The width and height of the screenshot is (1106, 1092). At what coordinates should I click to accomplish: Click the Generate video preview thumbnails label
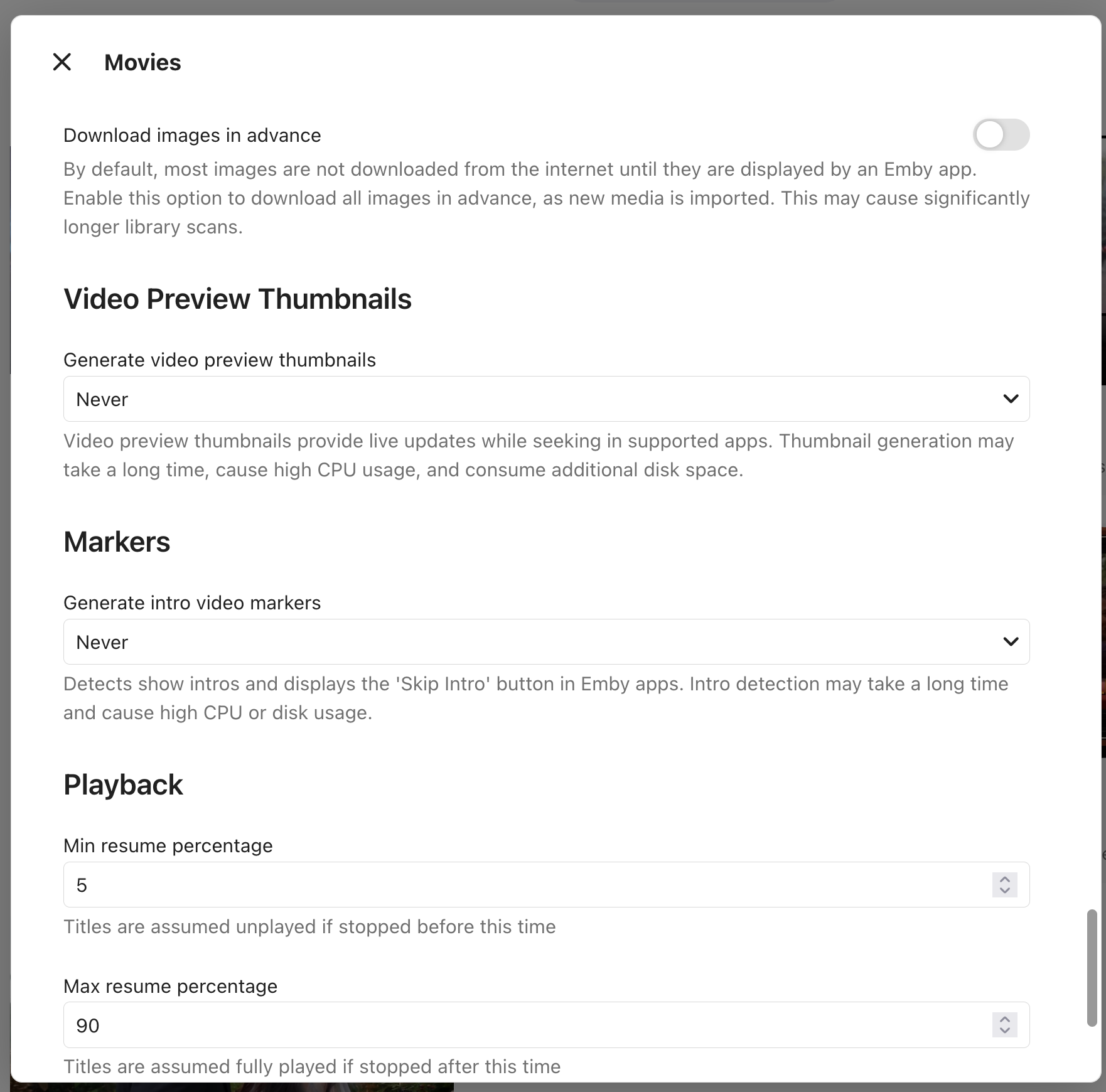(220, 360)
